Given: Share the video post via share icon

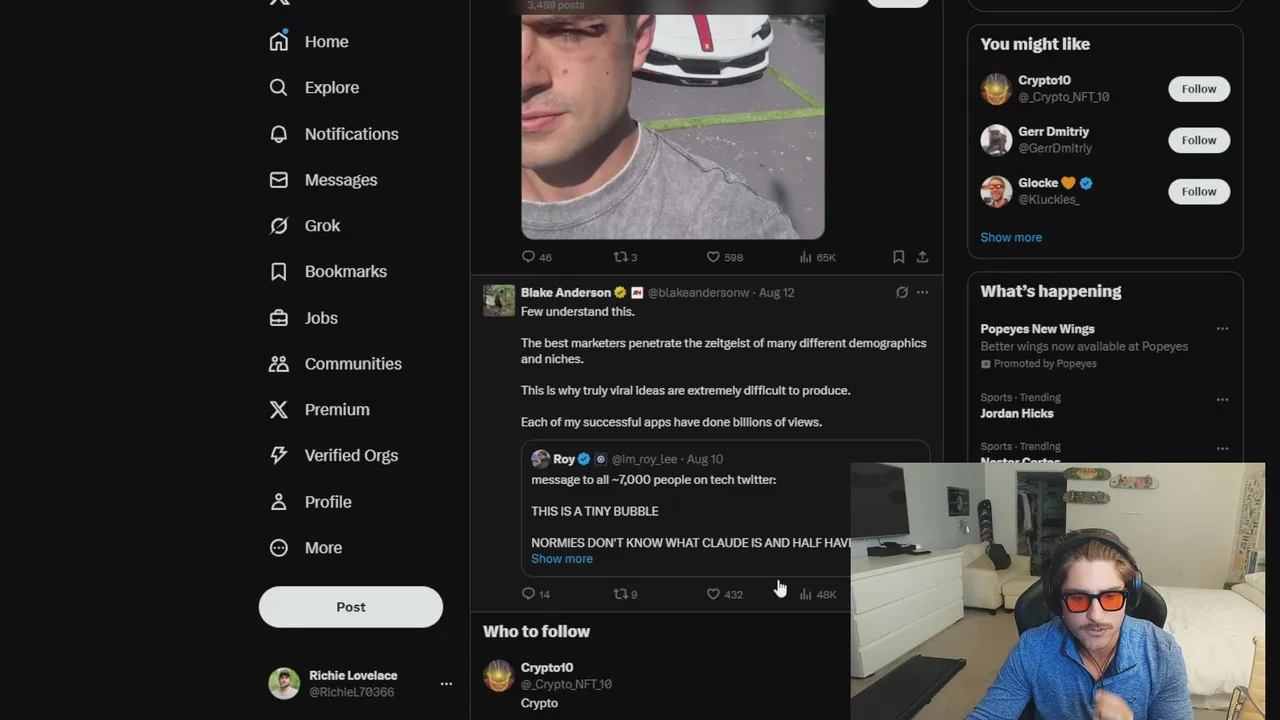Looking at the screenshot, I should point(922,257).
